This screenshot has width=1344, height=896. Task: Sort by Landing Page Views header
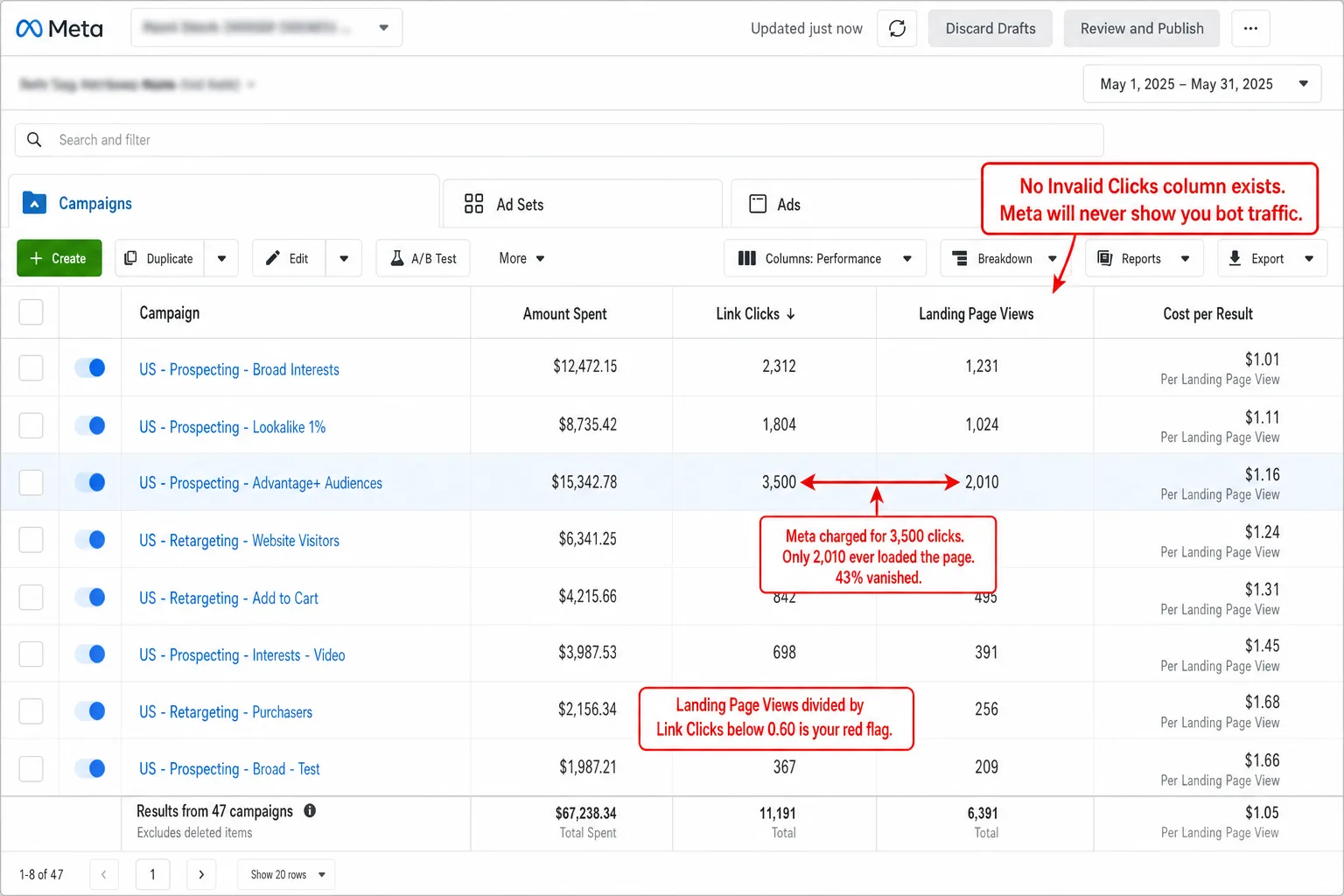pyautogui.click(x=976, y=314)
